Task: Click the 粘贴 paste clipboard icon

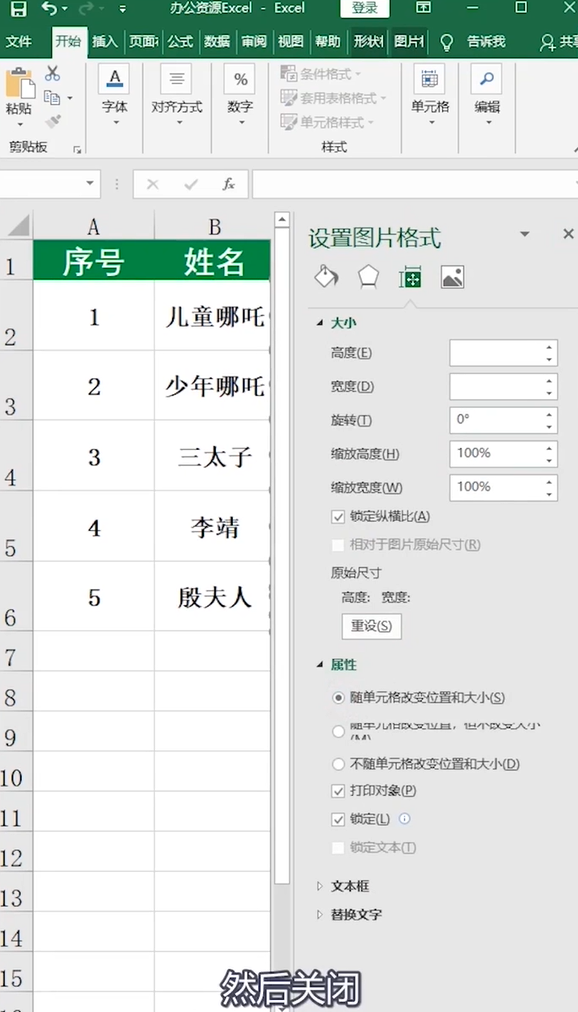Action: click(x=19, y=83)
